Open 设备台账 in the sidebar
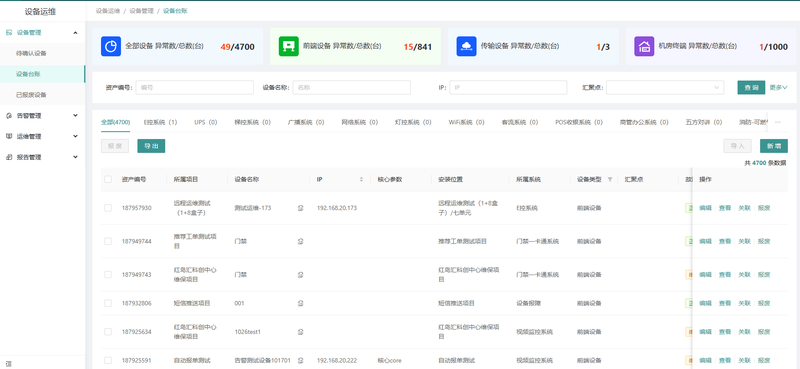The height and width of the screenshot is (369, 800). click(28, 74)
